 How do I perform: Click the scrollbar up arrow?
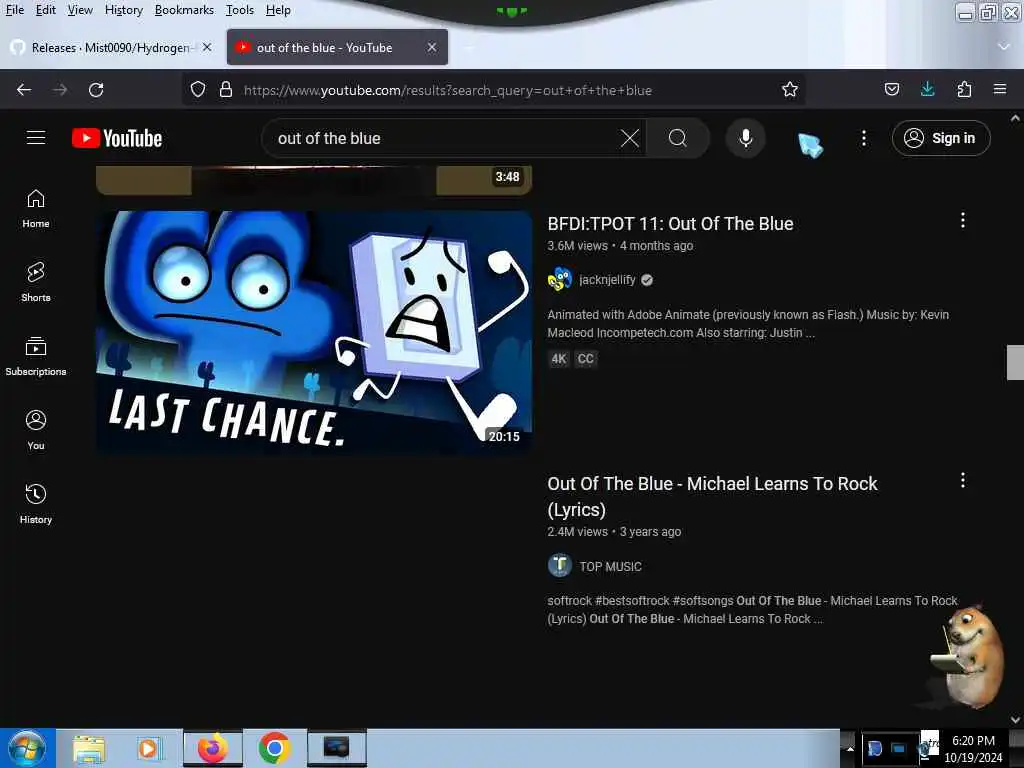pyautogui.click(x=1015, y=119)
